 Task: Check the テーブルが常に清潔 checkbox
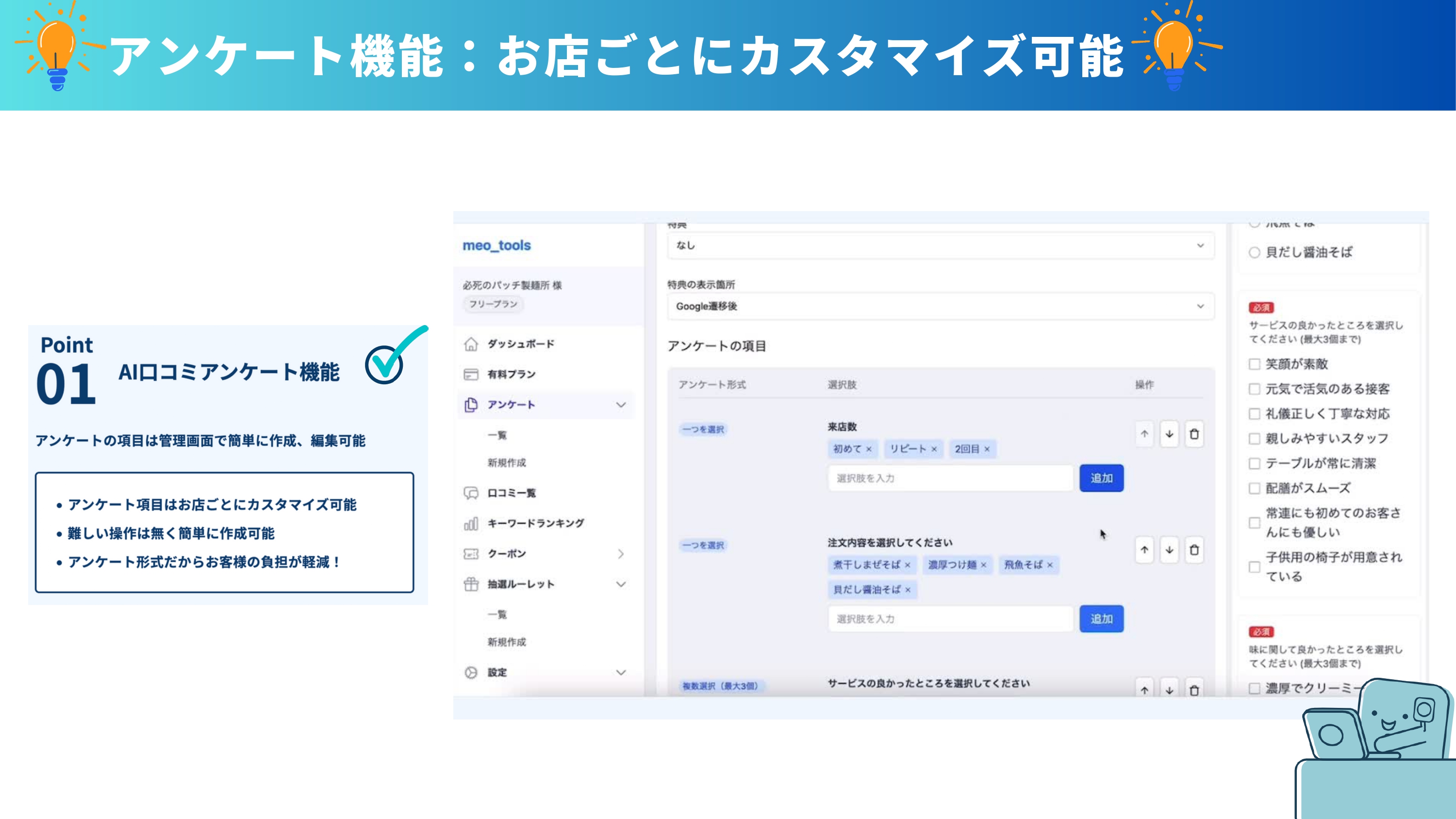1255,463
